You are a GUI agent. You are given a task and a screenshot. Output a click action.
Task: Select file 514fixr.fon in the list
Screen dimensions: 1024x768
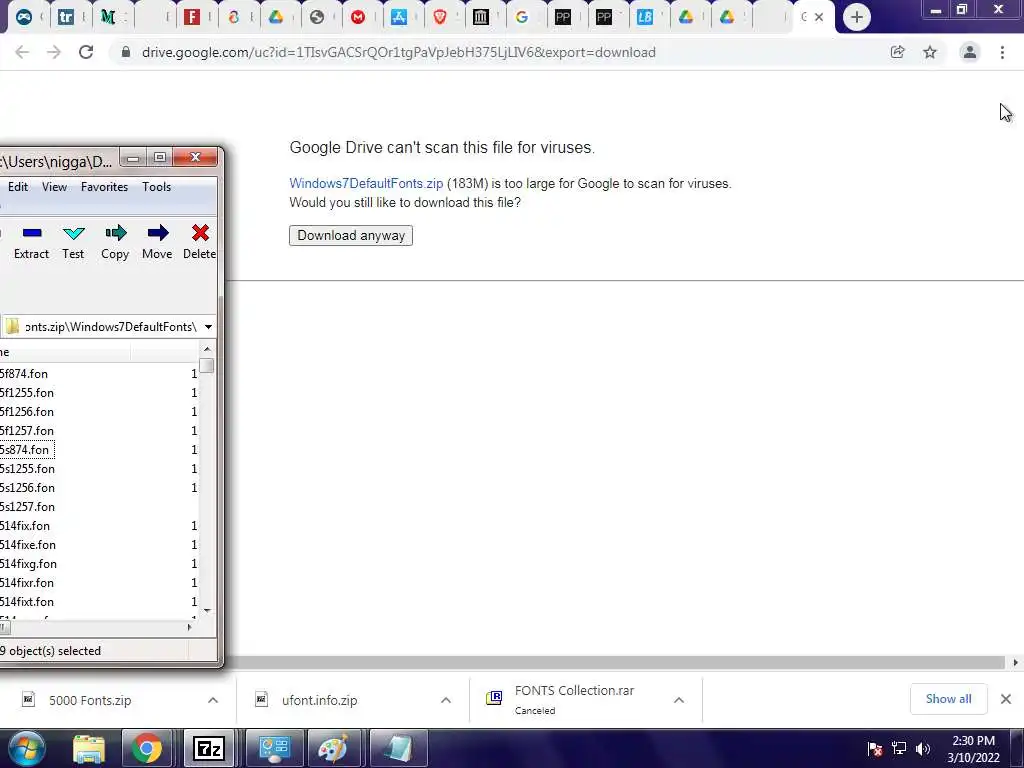27,582
